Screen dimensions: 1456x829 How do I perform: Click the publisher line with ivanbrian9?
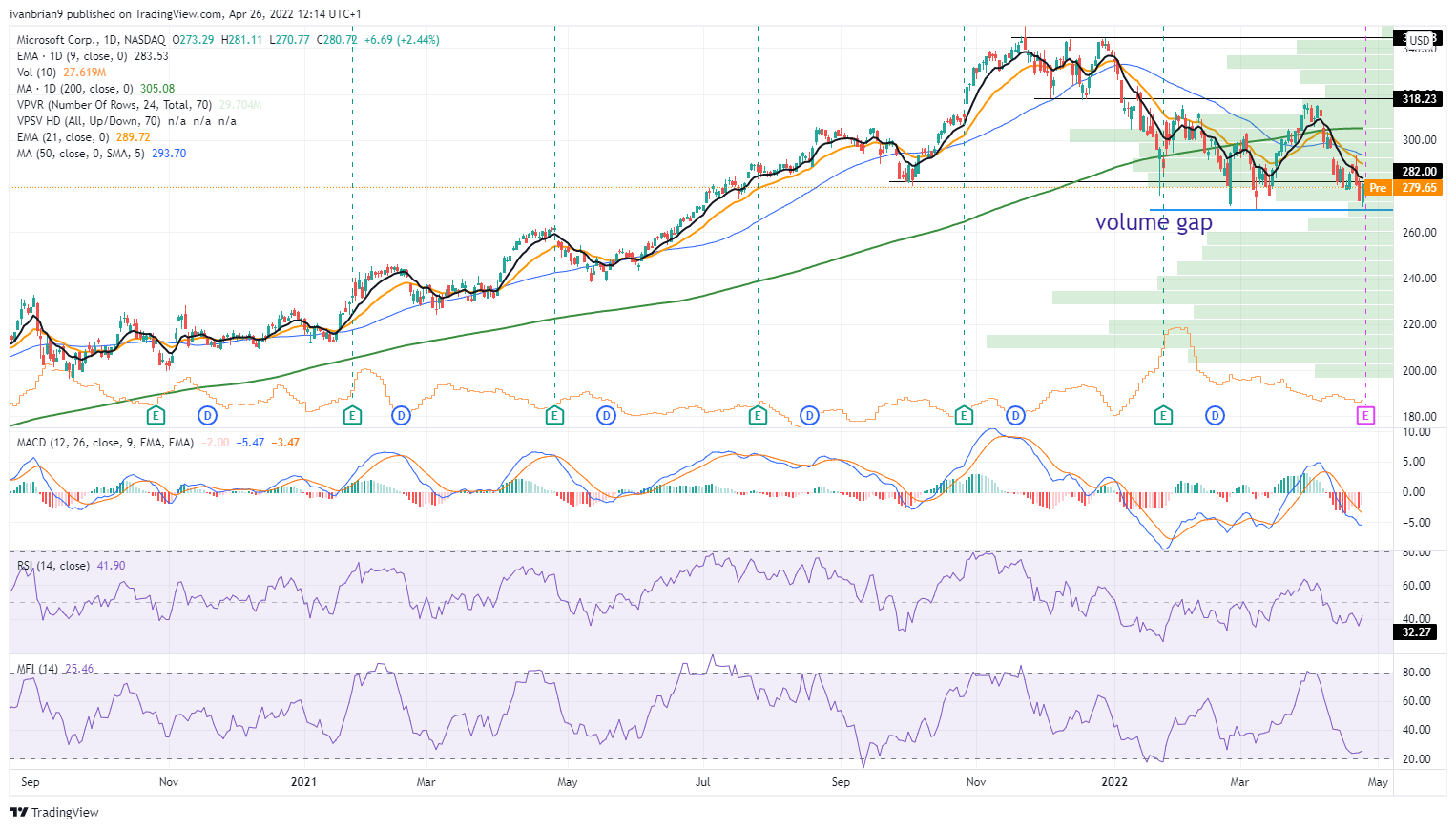click(185, 14)
